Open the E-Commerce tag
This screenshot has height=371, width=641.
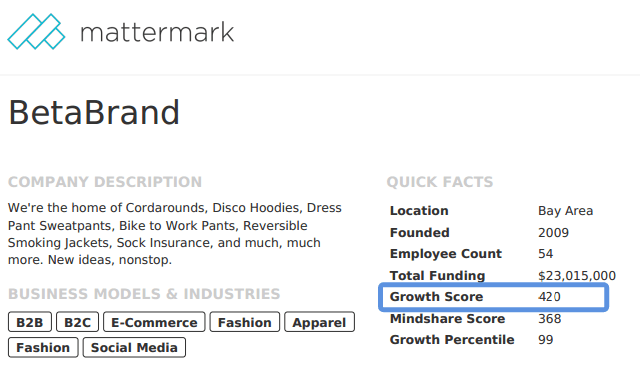click(x=154, y=322)
